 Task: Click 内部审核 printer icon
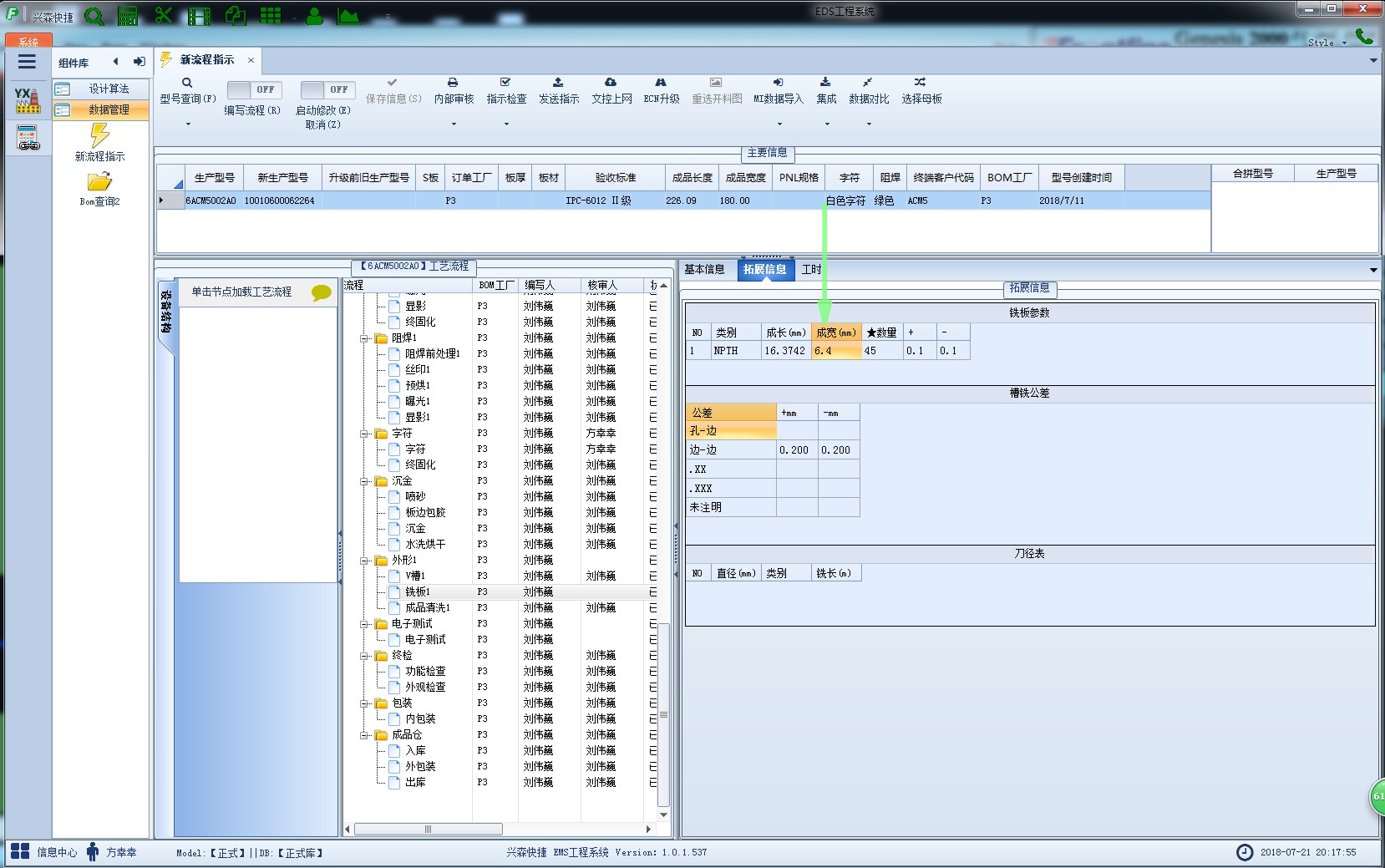pyautogui.click(x=453, y=83)
